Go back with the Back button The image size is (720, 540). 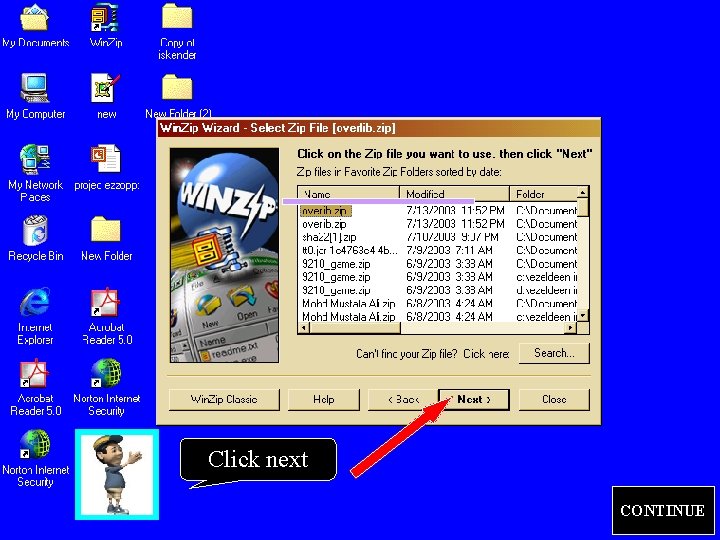pyautogui.click(x=403, y=399)
